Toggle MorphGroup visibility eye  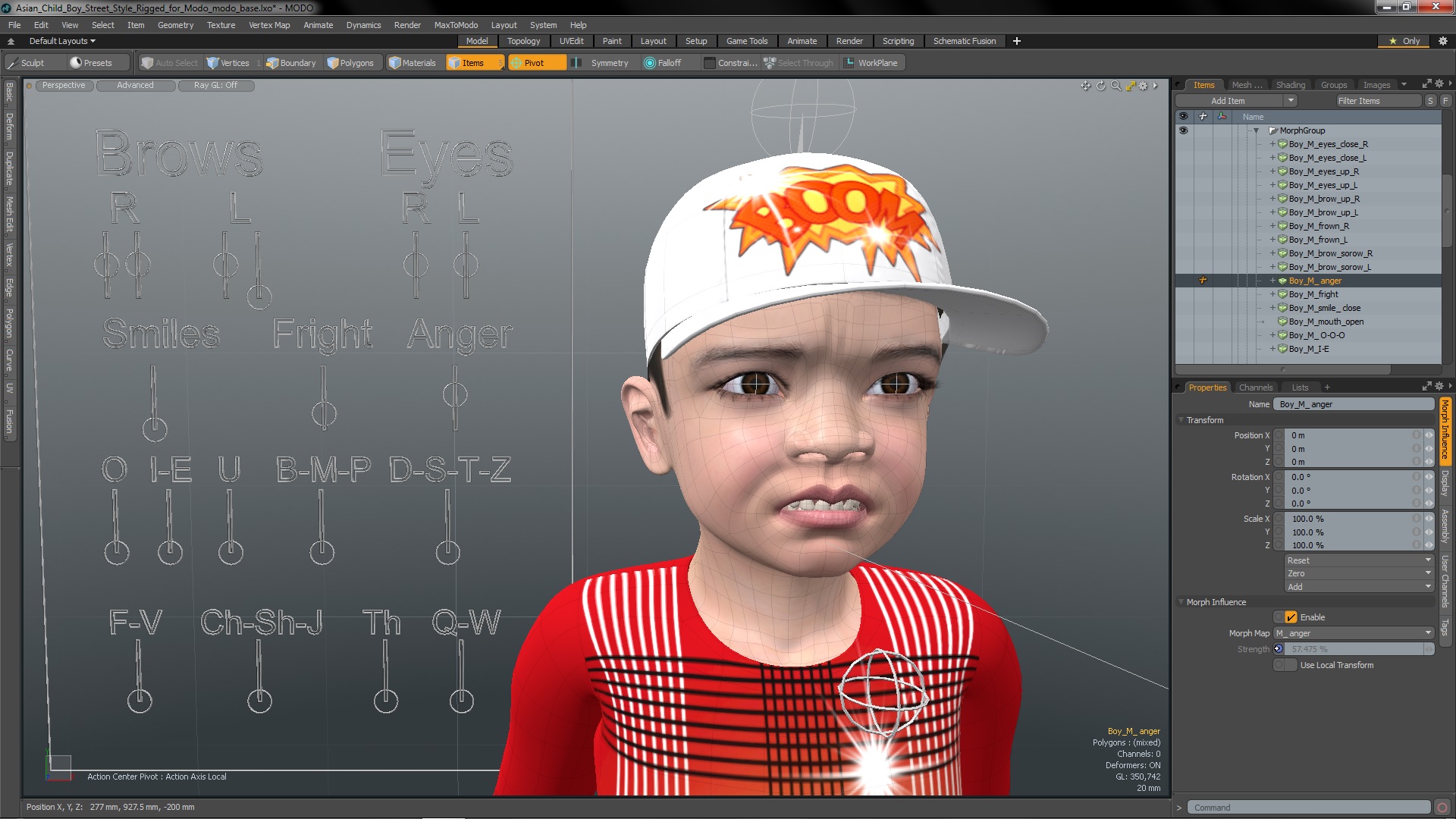point(1183,130)
